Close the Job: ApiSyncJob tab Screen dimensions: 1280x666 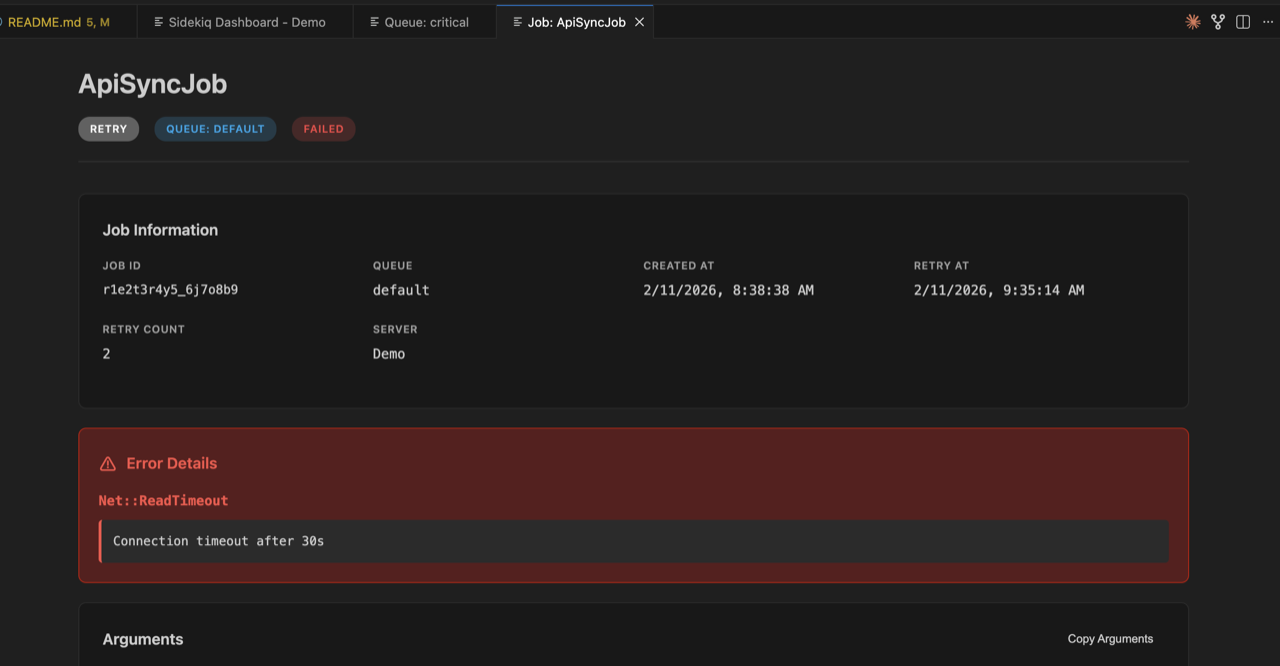point(639,21)
